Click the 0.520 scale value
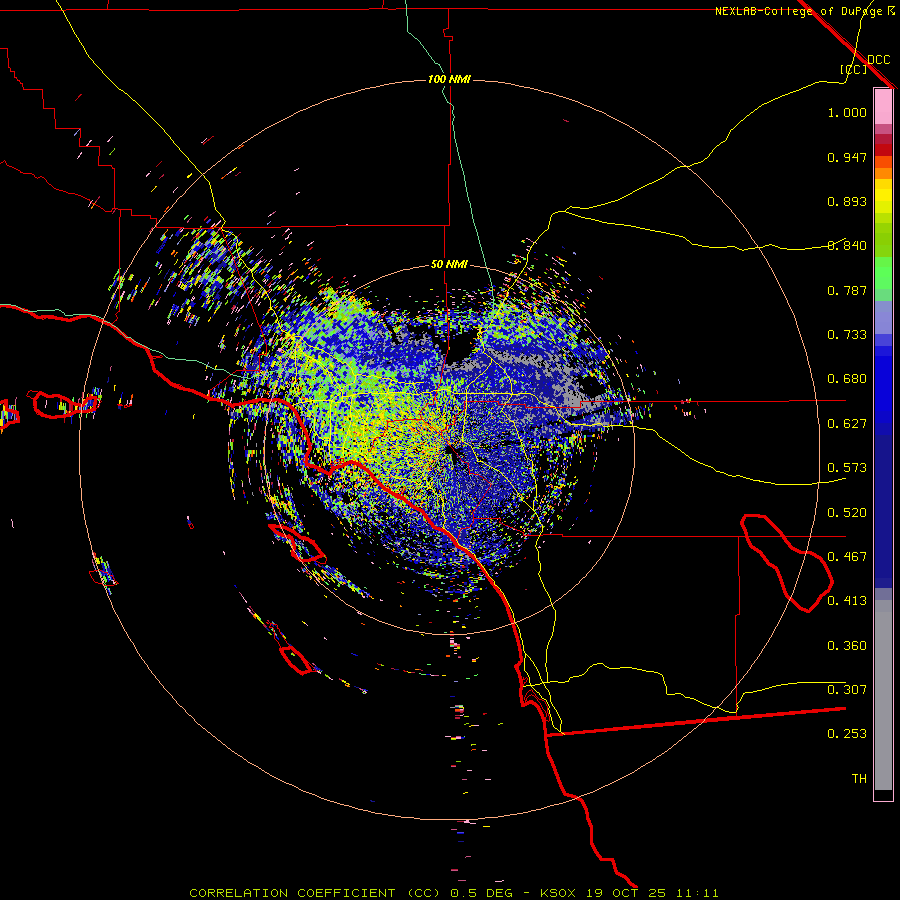 tap(847, 513)
